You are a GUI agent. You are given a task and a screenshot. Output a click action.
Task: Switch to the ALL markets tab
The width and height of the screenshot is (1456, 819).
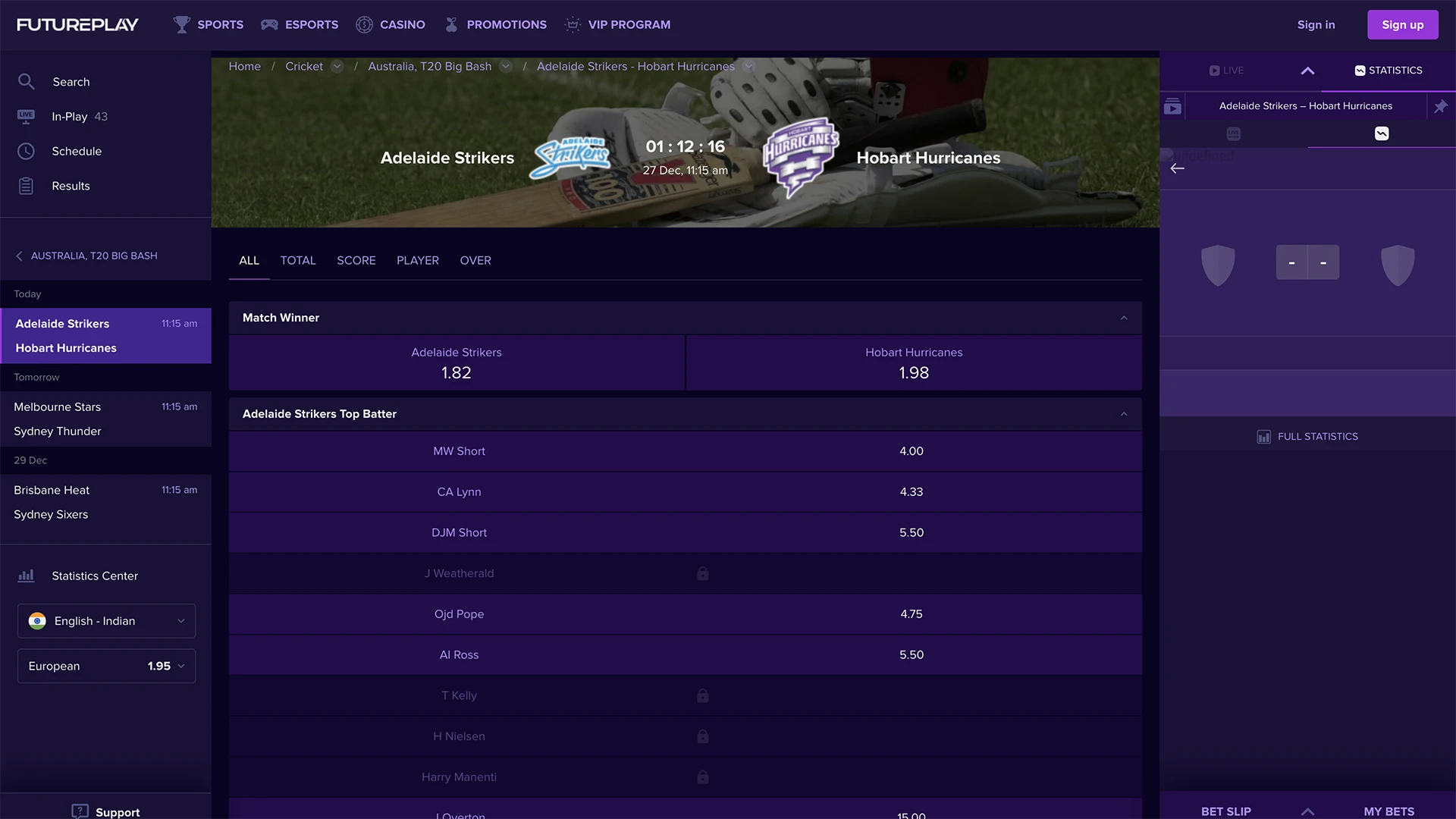[249, 260]
